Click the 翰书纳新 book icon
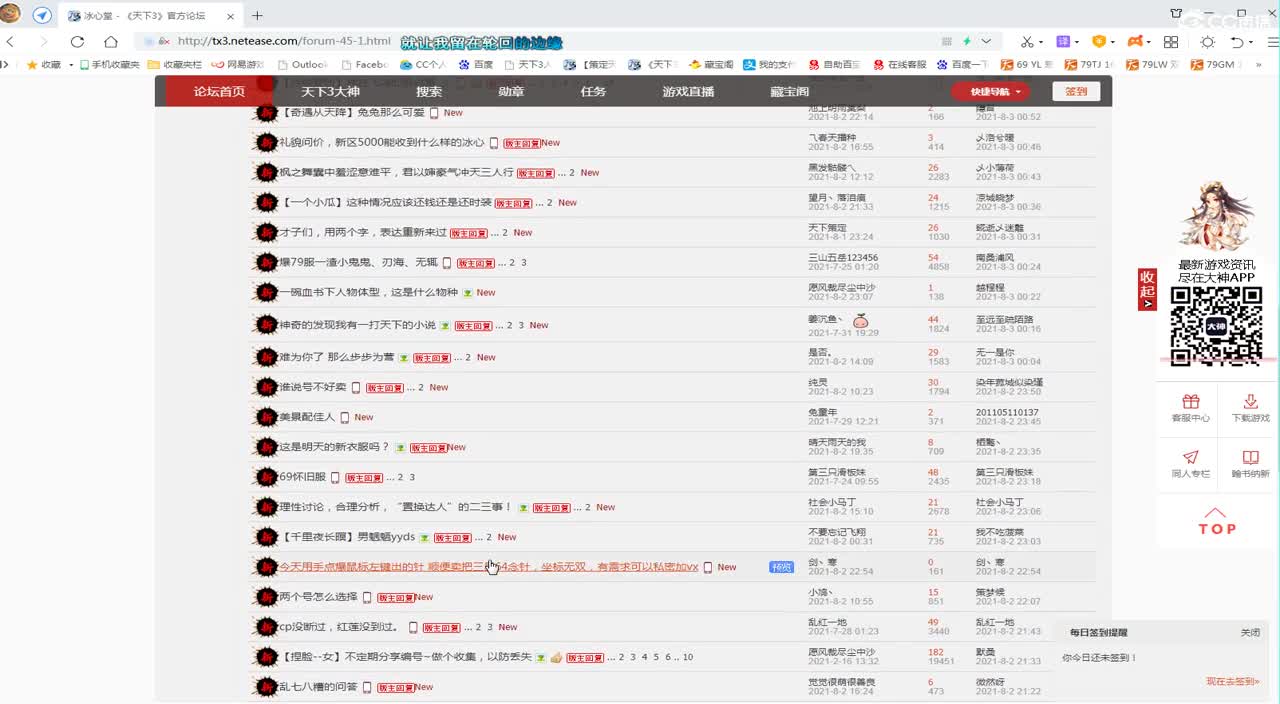Viewport: 1280px width, 704px height. click(1251, 458)
